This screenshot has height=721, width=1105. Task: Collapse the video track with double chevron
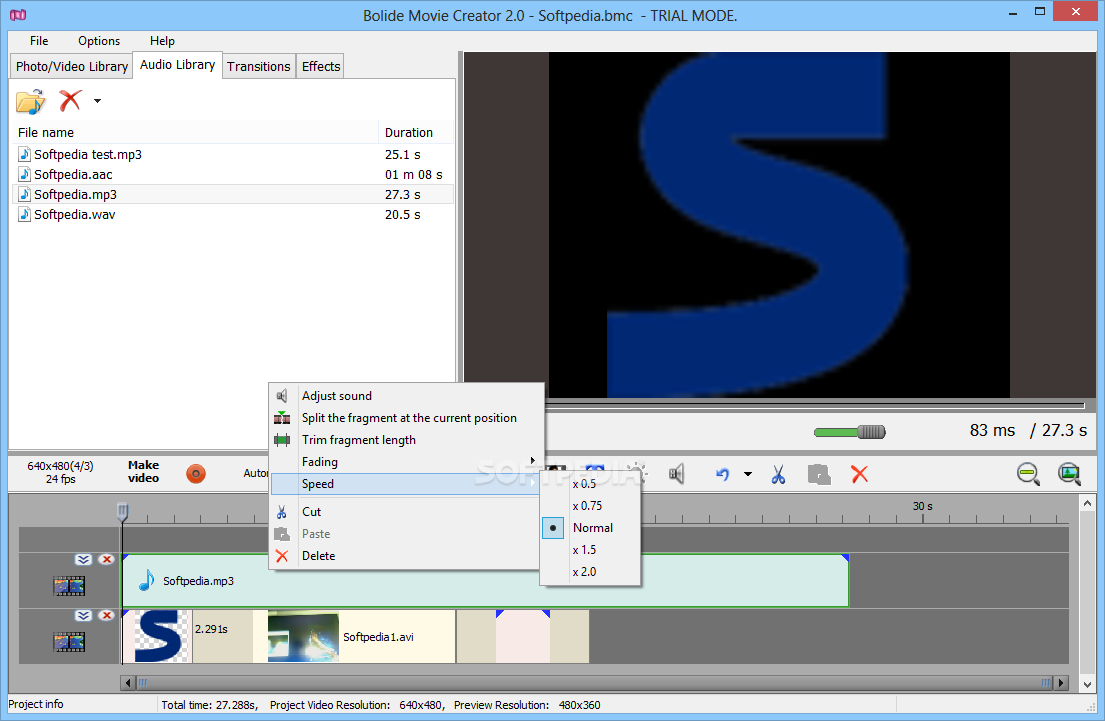tap(83, 615)
